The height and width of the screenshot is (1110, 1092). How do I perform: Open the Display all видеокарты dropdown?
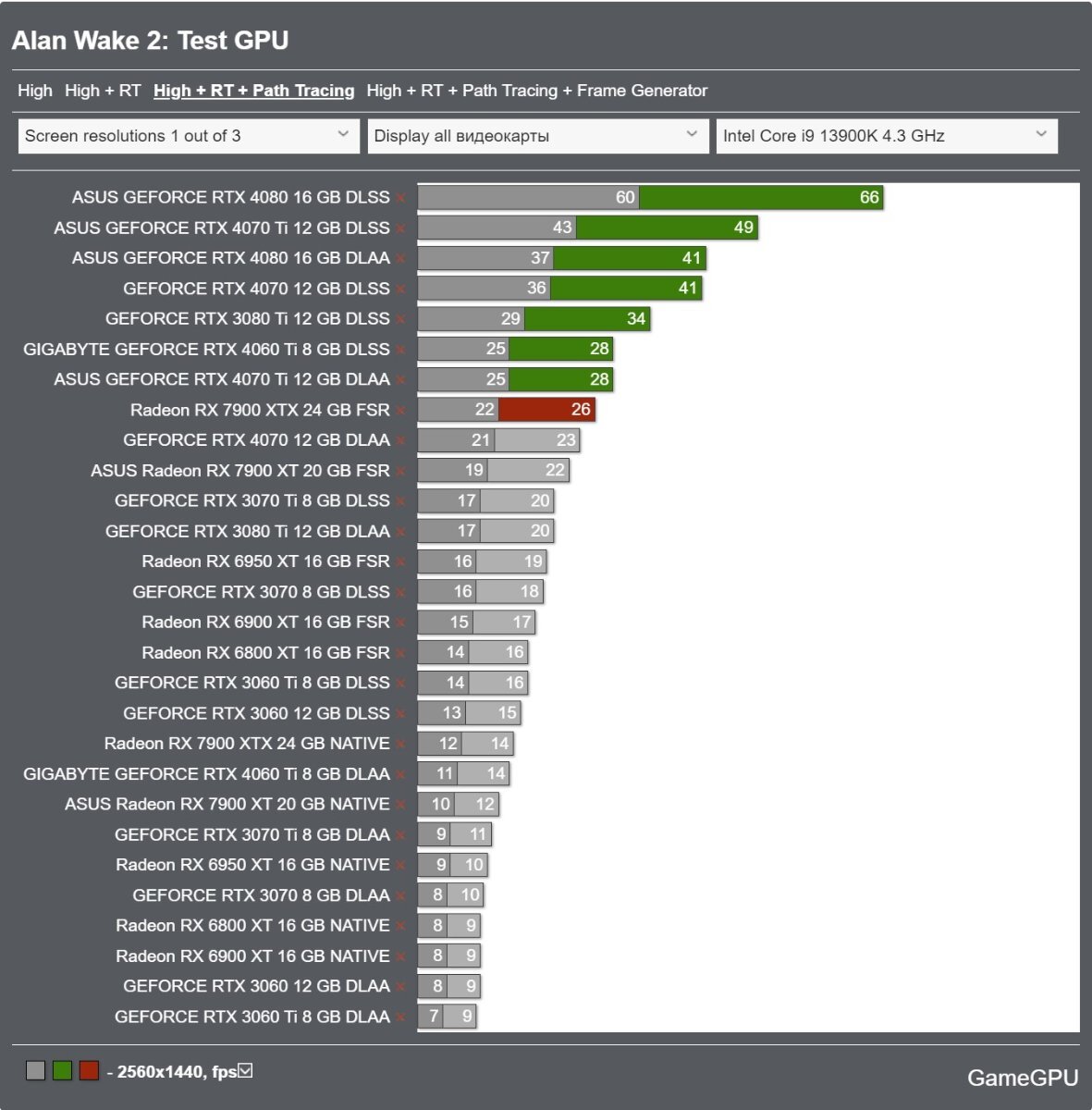point(538,136)
